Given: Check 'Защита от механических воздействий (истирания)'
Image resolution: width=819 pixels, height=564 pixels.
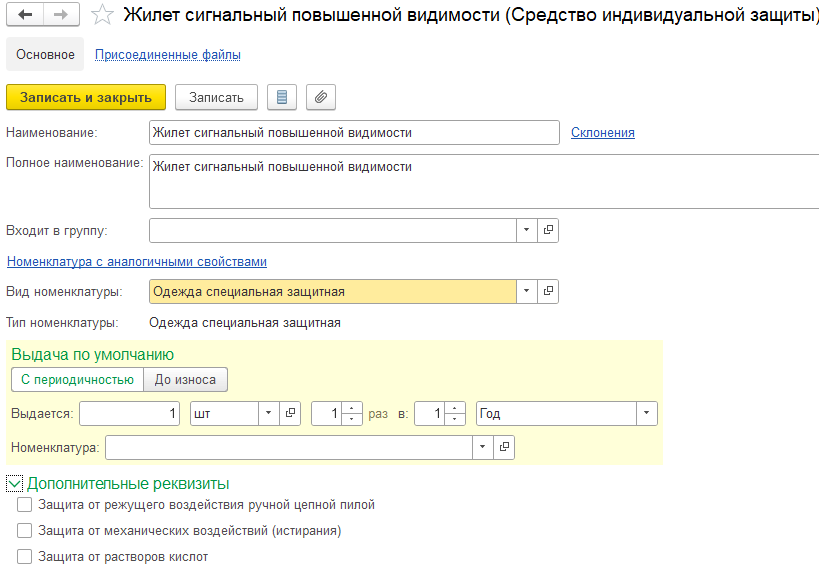Looking at the screenshot, I should [25, 531].
